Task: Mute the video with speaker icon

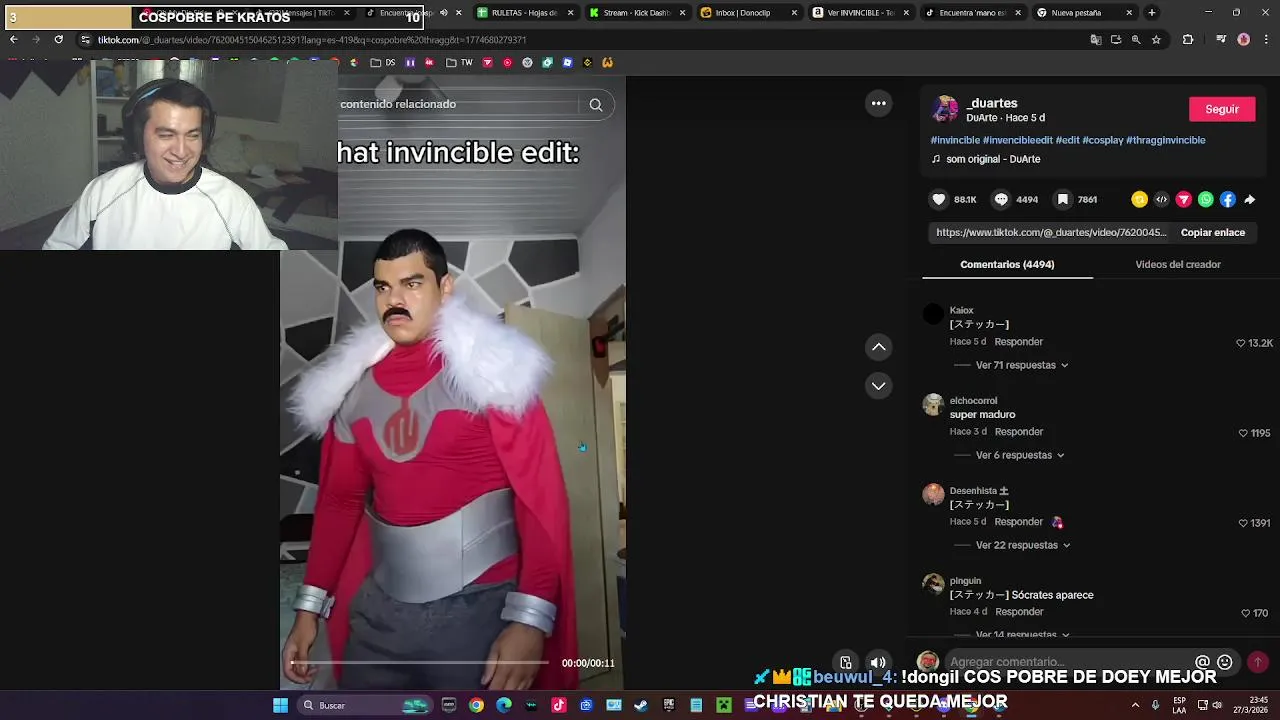Action: [877, 662]
